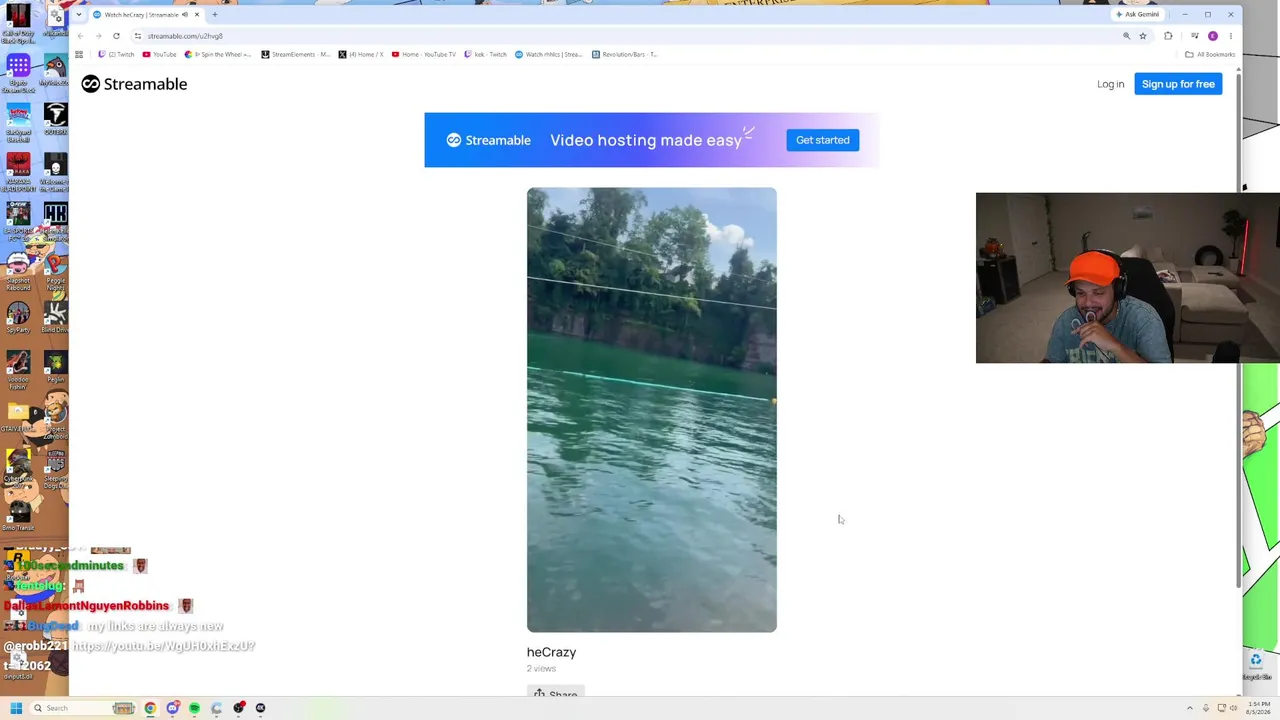Select the Call of Duty Black Ops desktop icon
The image size is (1280, 720).
click(x=18, y=24)
